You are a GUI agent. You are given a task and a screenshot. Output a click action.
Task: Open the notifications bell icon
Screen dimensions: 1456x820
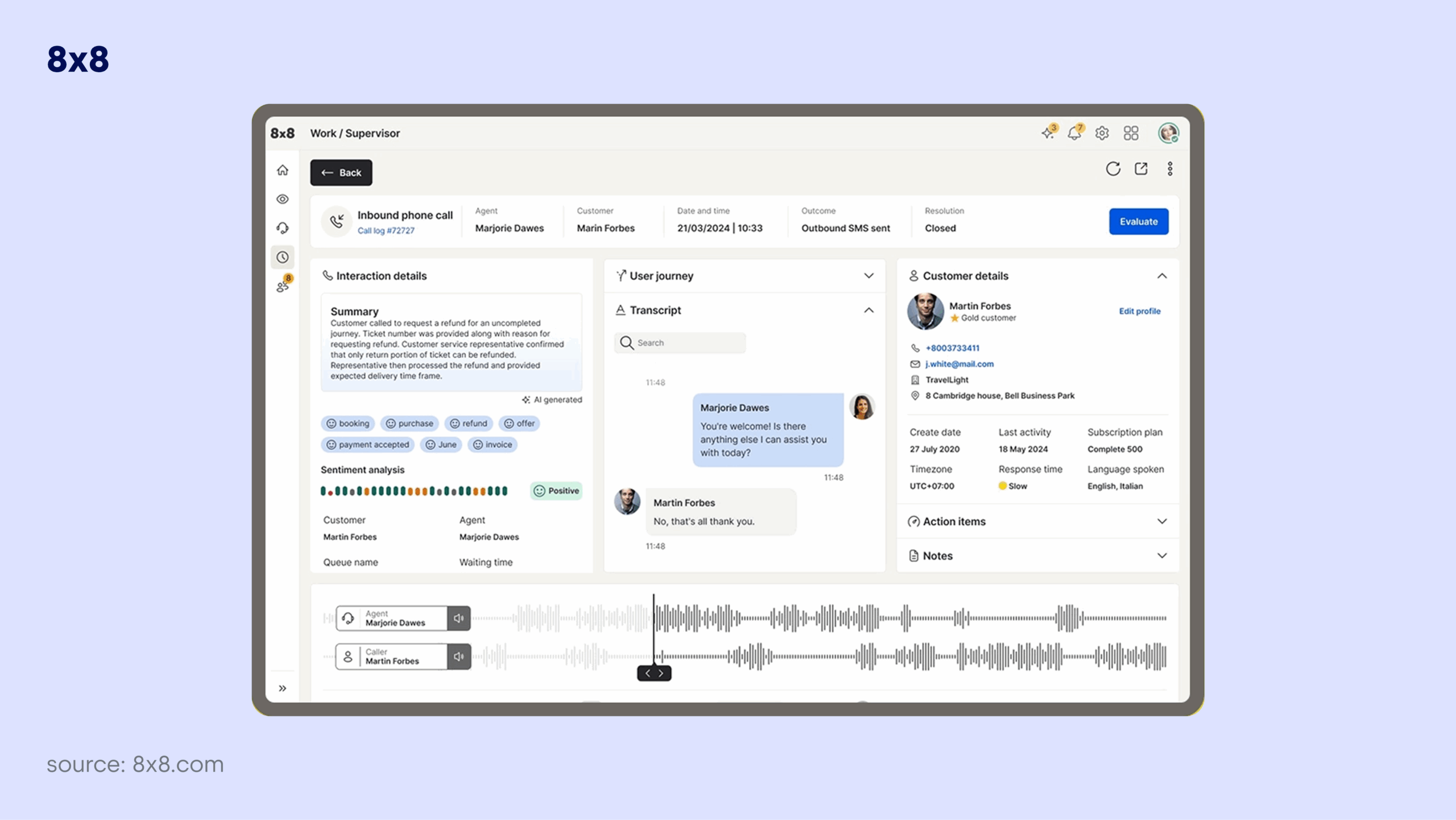tap(1074, 133)
